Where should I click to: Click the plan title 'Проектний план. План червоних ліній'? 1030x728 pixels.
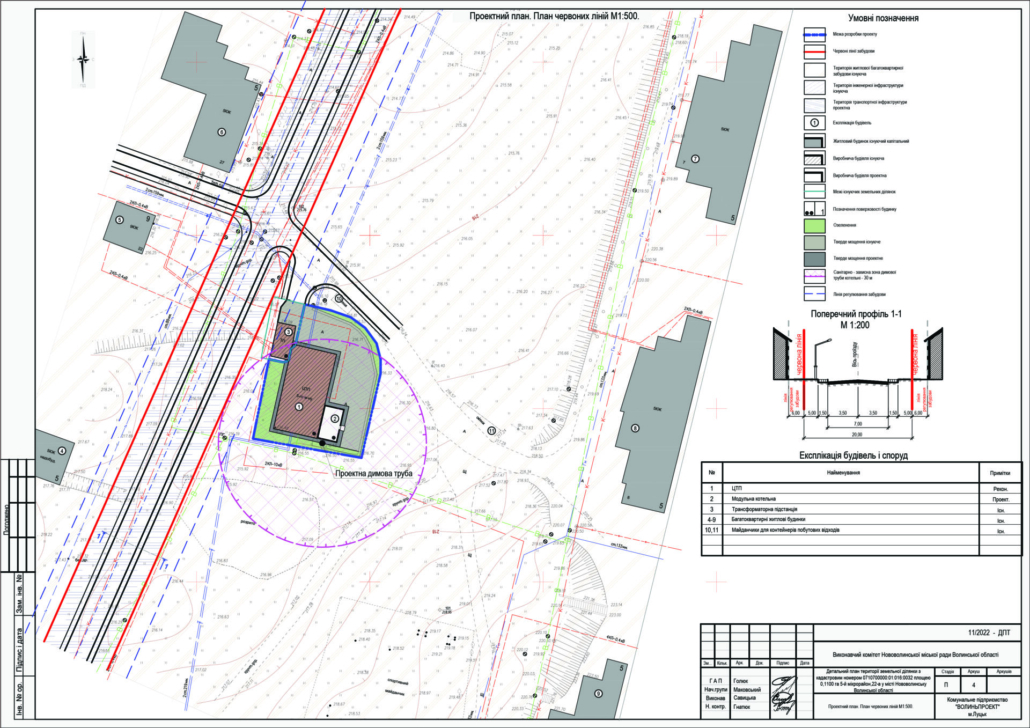pyautogui.click(x=554, y=16)
